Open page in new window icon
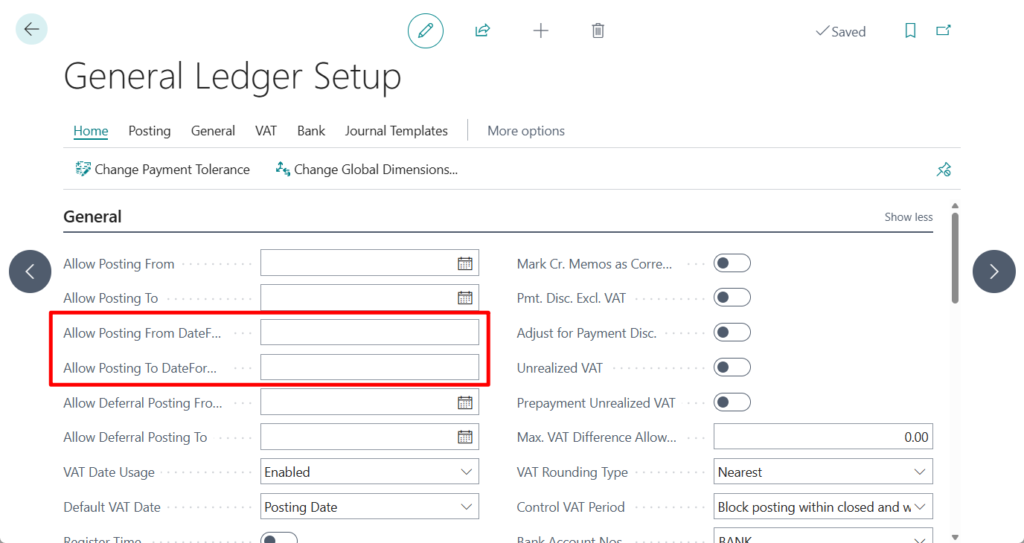The image size is (1024, 543). click(x=943, y=31)
